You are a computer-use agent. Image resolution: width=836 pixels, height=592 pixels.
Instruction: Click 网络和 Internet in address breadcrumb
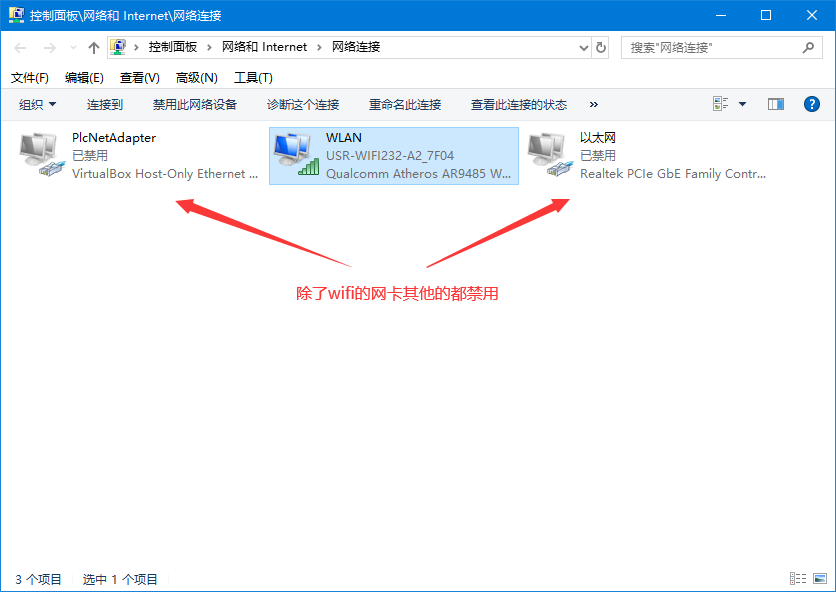(262, 47)
